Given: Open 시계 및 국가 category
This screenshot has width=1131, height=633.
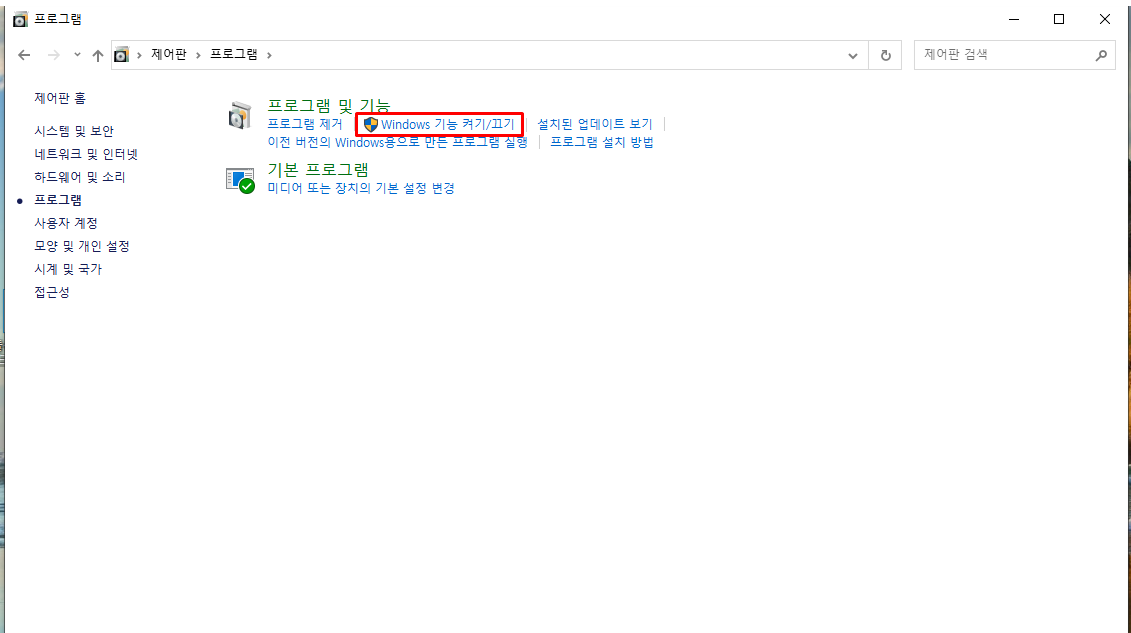Looking at the screenshot, I should (68, 270).
